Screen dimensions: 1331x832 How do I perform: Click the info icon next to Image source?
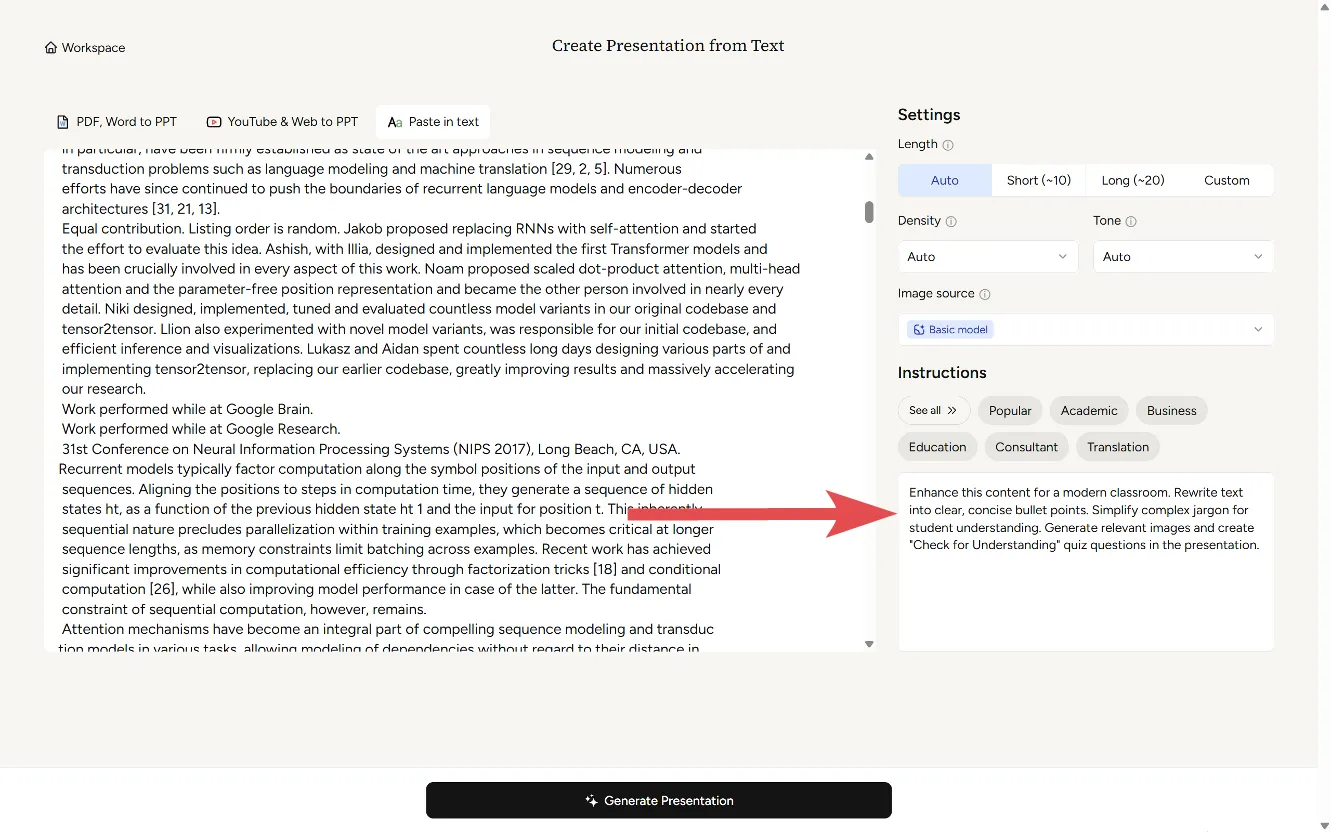[985, 294]
